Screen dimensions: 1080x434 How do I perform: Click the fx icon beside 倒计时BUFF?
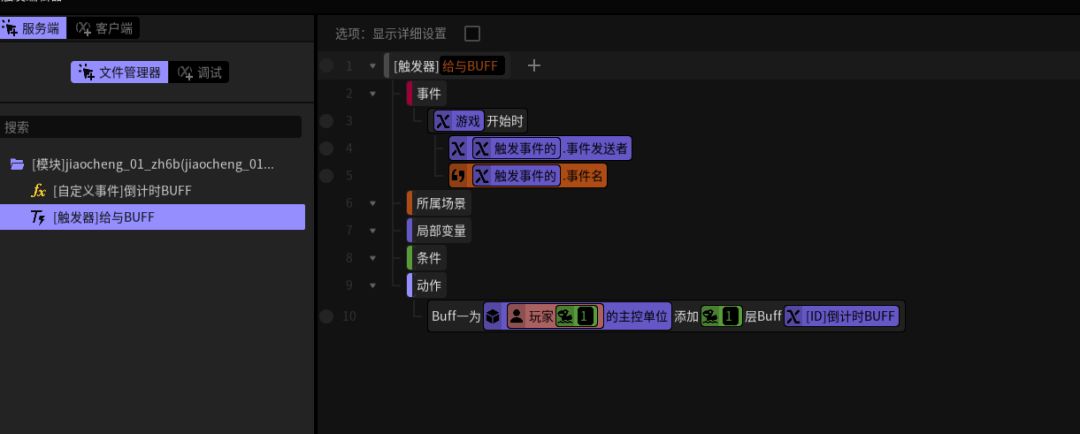click(x=39, y=191)
